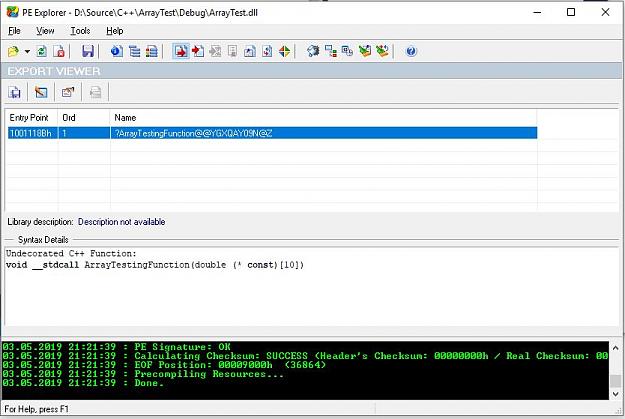The width and height of the screenshot is (625, 419).
Task: Minimize the PE Explorer window
Action: point(537,12)
